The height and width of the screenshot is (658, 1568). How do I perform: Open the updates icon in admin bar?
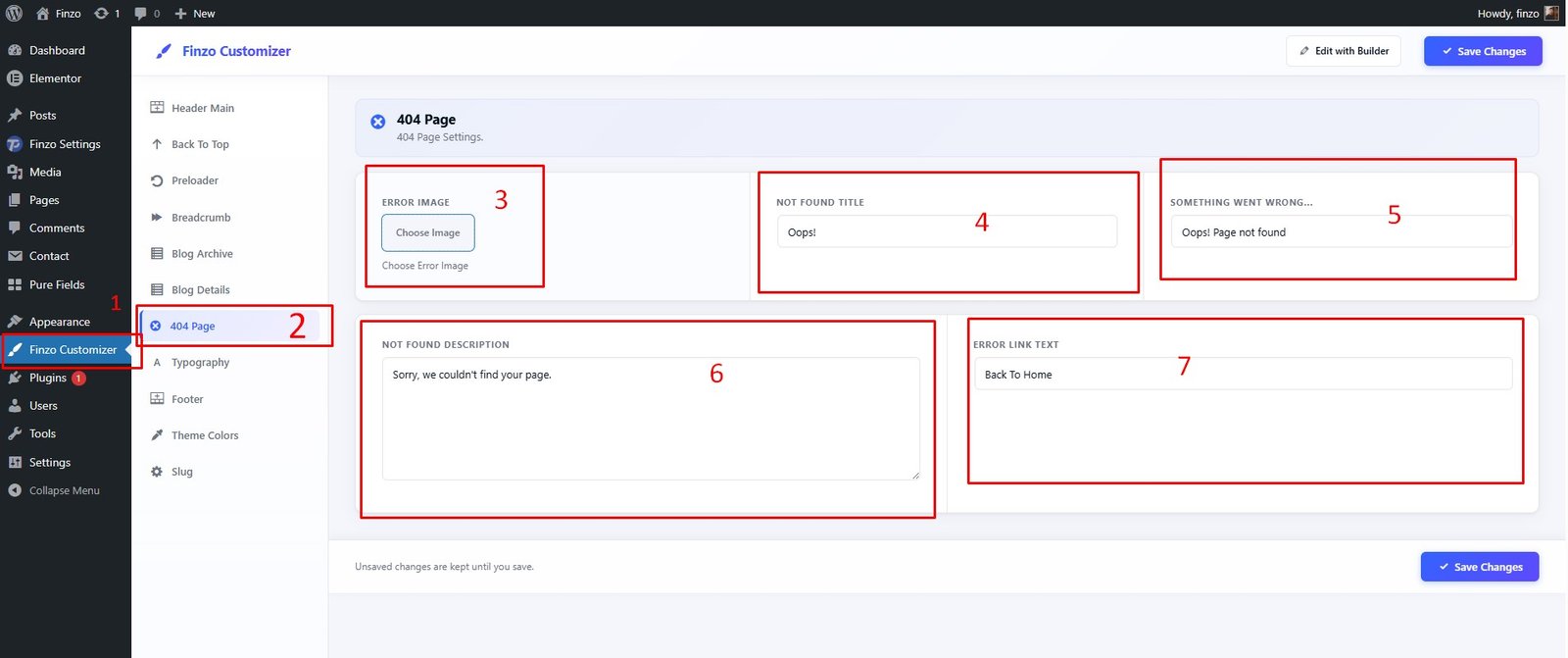tap(101, 13)
